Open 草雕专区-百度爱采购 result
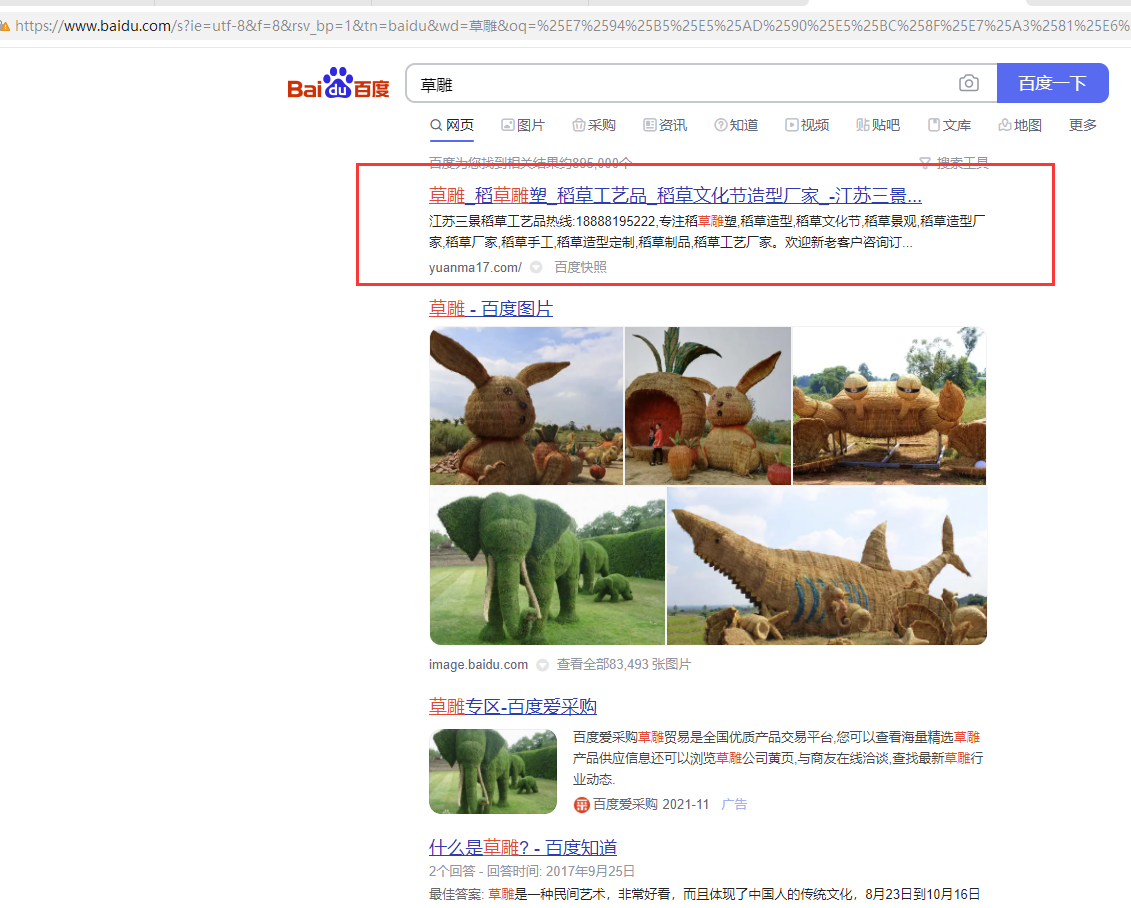 click(x=513, y=706)
